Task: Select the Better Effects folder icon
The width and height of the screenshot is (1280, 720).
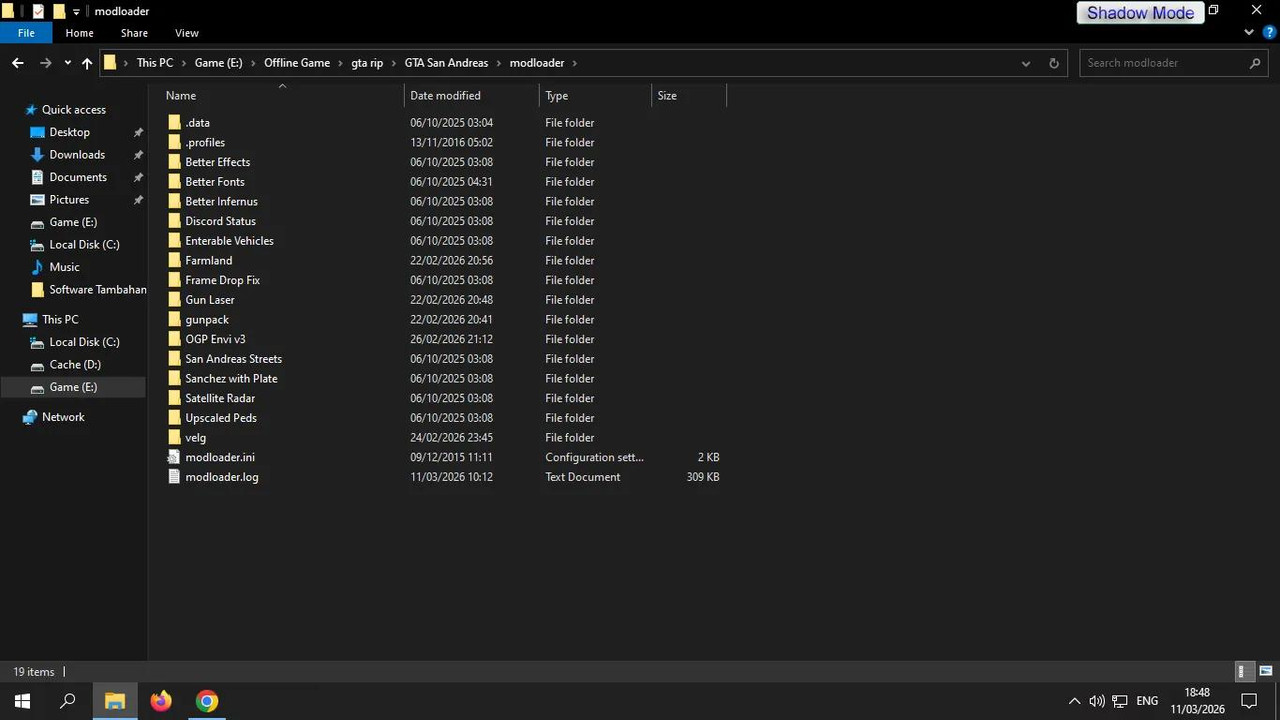Action: [175, 162]
